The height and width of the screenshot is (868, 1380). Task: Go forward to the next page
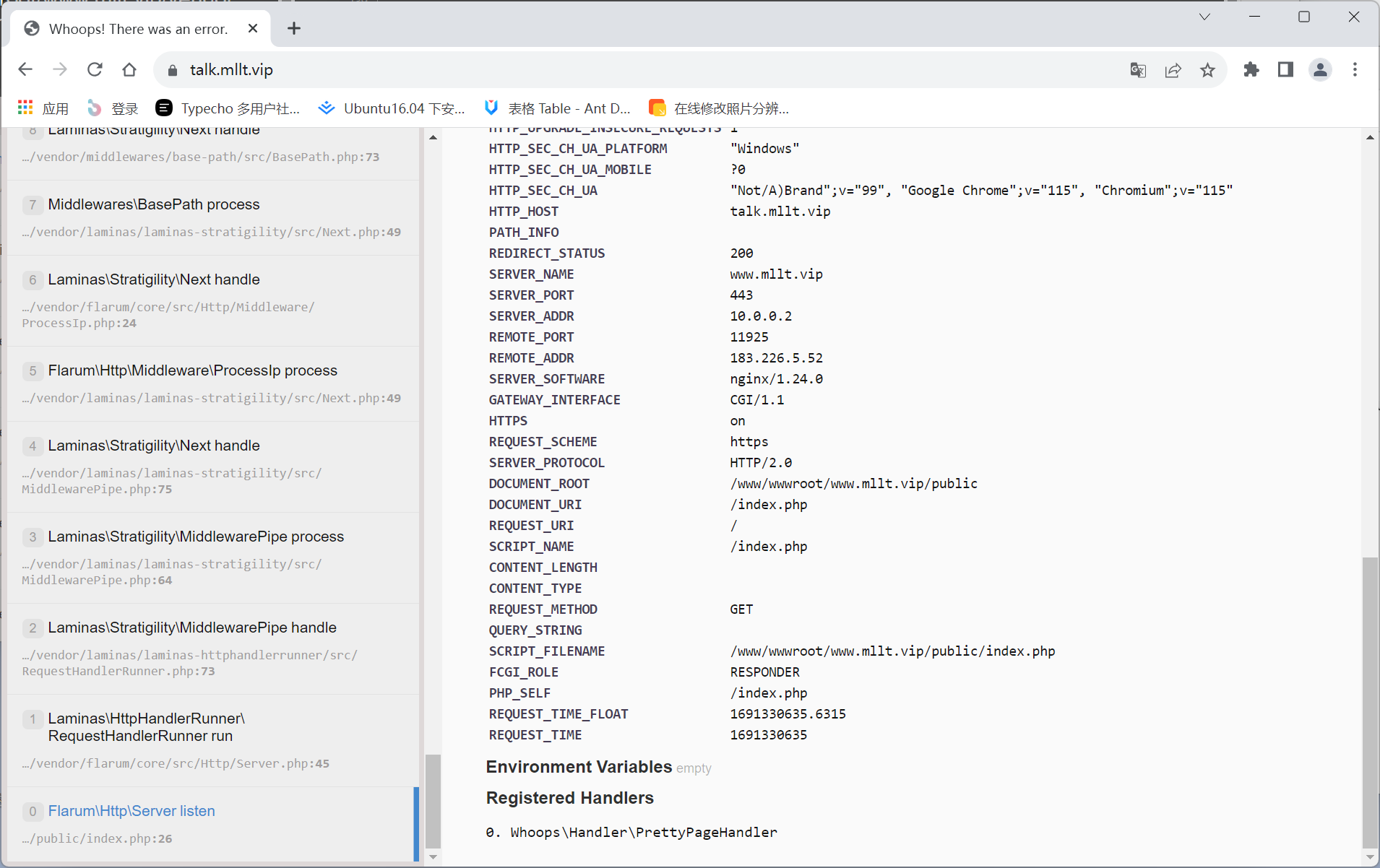60,69
